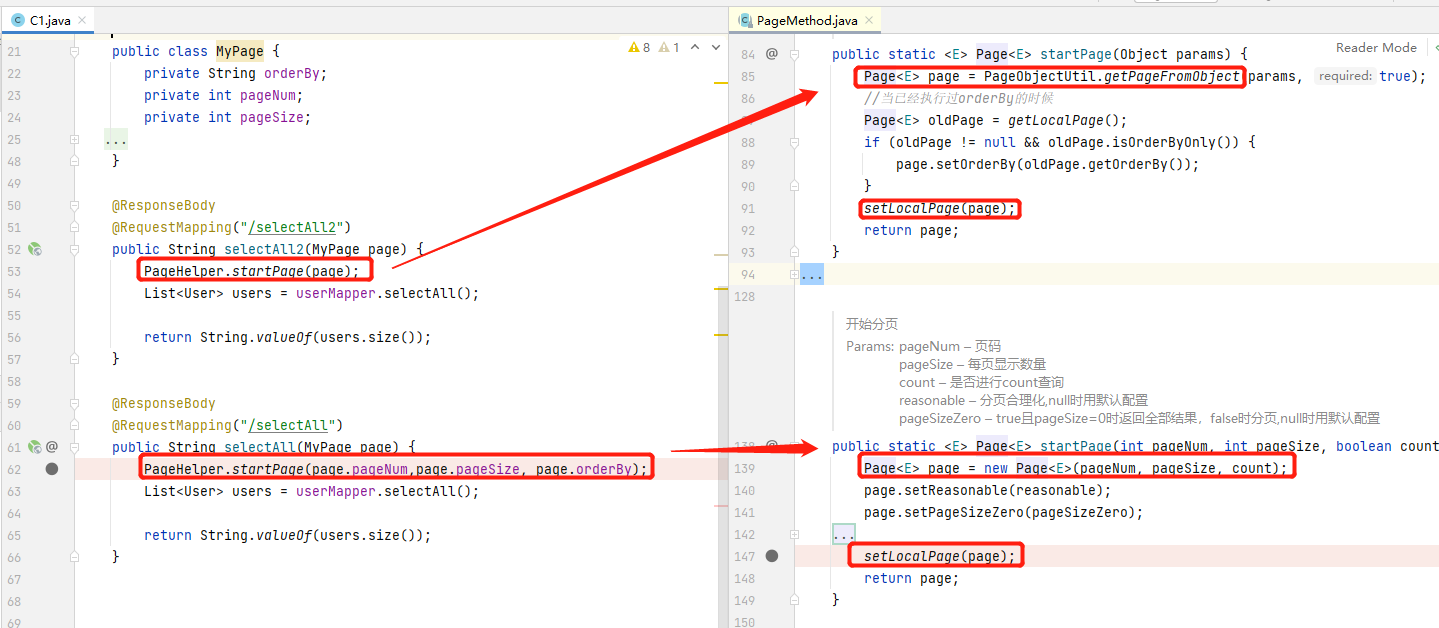This screenshot has height=628, width=1439.
Task: Click the request mapping gutter icon on line 52
Action: [34, 249]
